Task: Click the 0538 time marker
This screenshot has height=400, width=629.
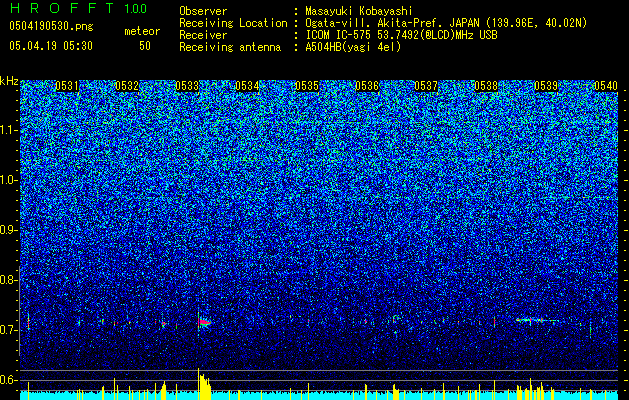Action: click(x=486, y=86)
